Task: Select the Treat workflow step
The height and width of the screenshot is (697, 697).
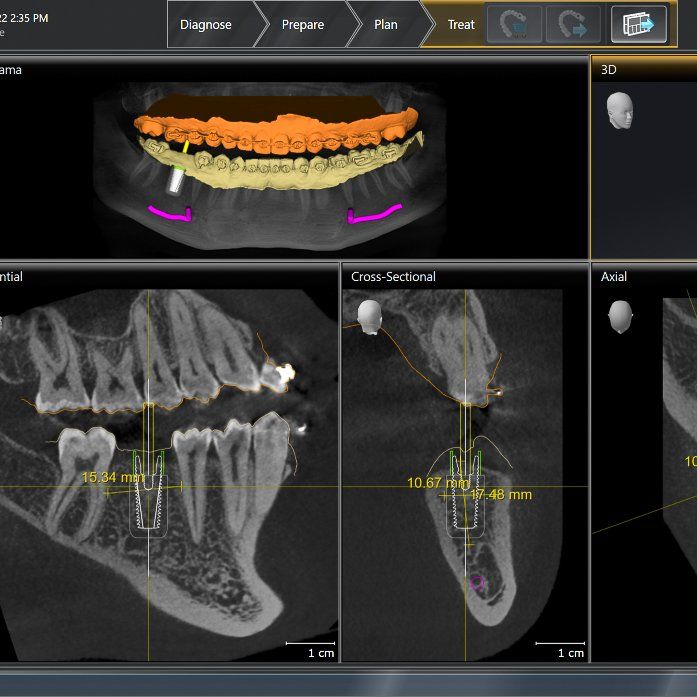Action: 461,24
